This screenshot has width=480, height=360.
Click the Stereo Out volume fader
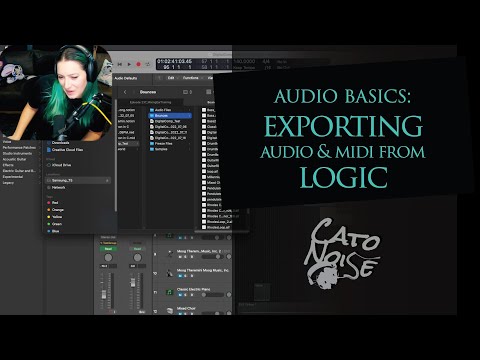pyautogui.click(x=104, y=294)
